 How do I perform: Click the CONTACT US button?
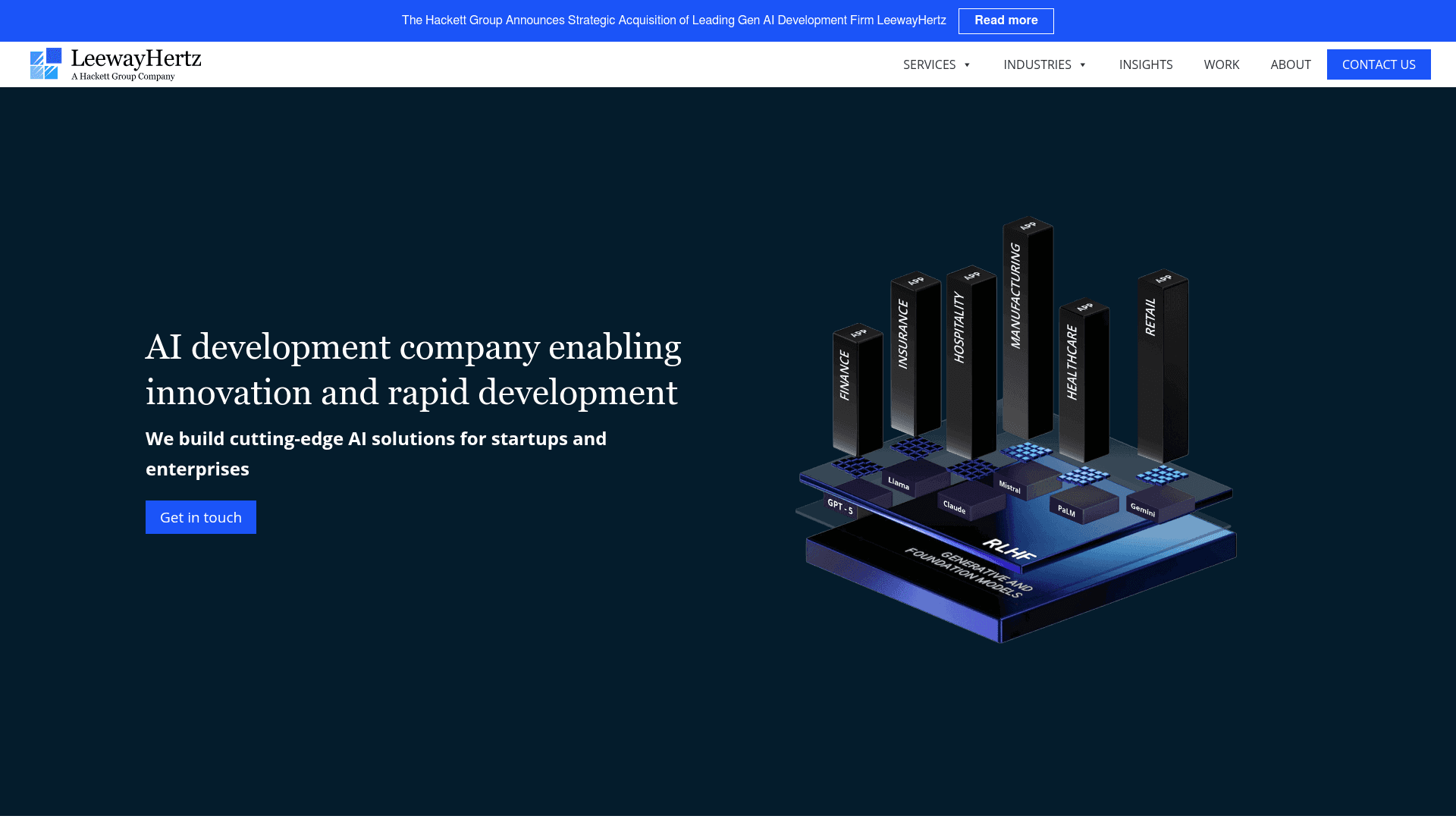coord(1379,64)
